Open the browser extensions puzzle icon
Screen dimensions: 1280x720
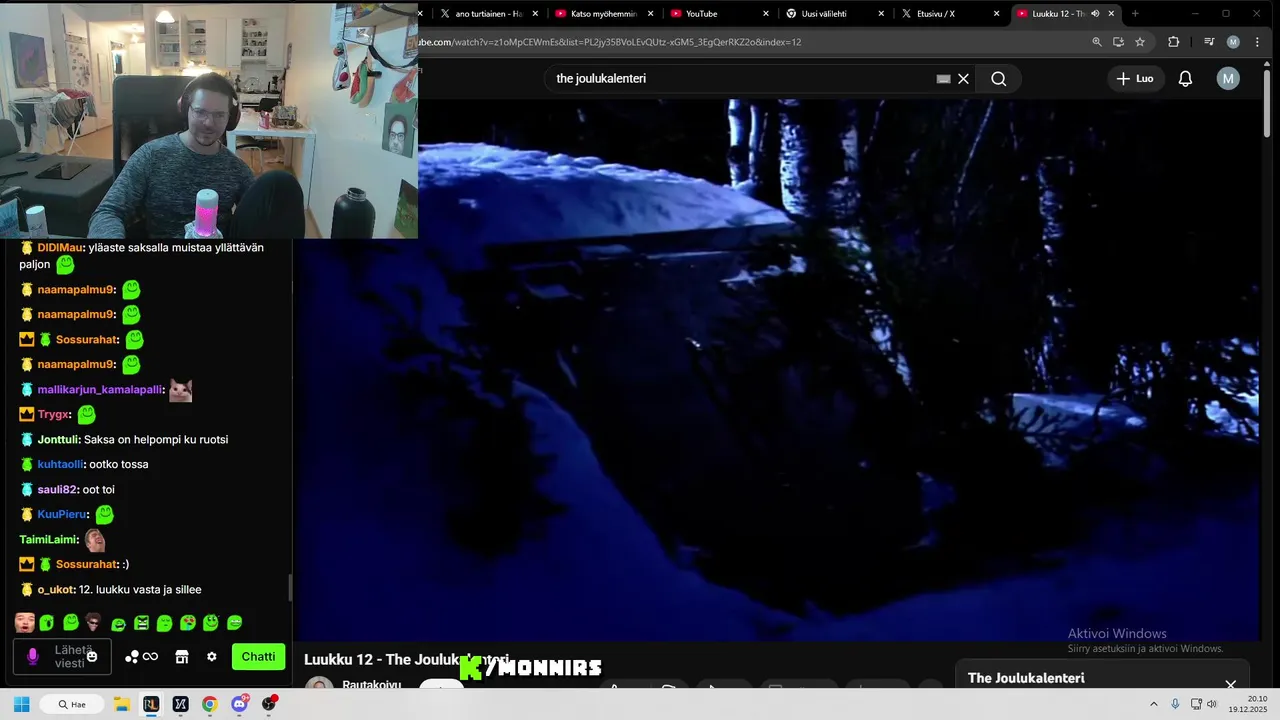point(1174,42)
